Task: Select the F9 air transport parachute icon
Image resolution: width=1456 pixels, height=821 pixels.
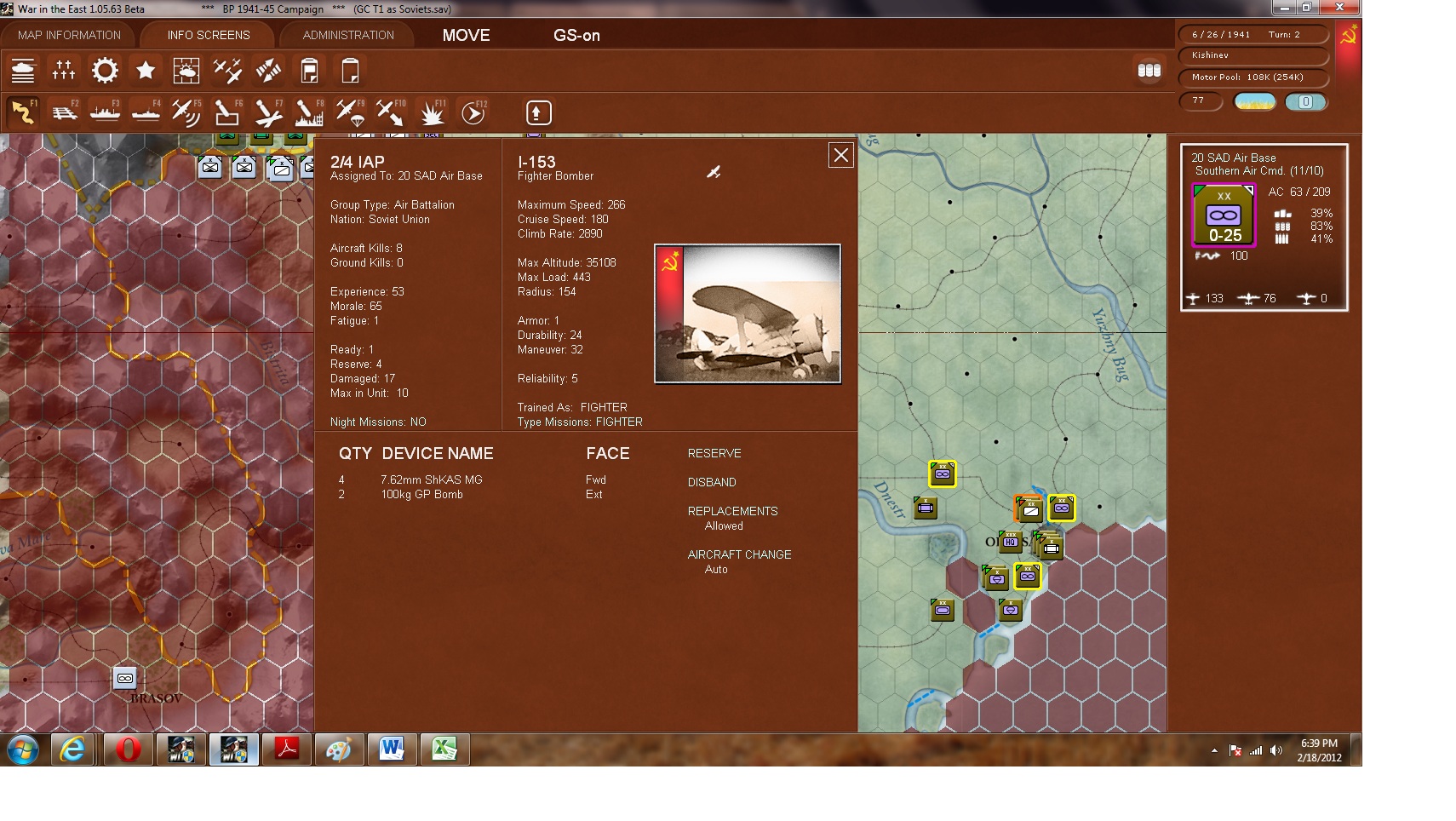Action: (x=350, y=112)
